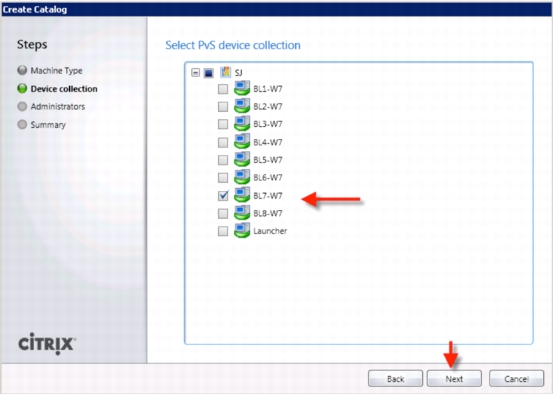Click the Summary step bullet
The image size is (554, 395).
point(22,124)
